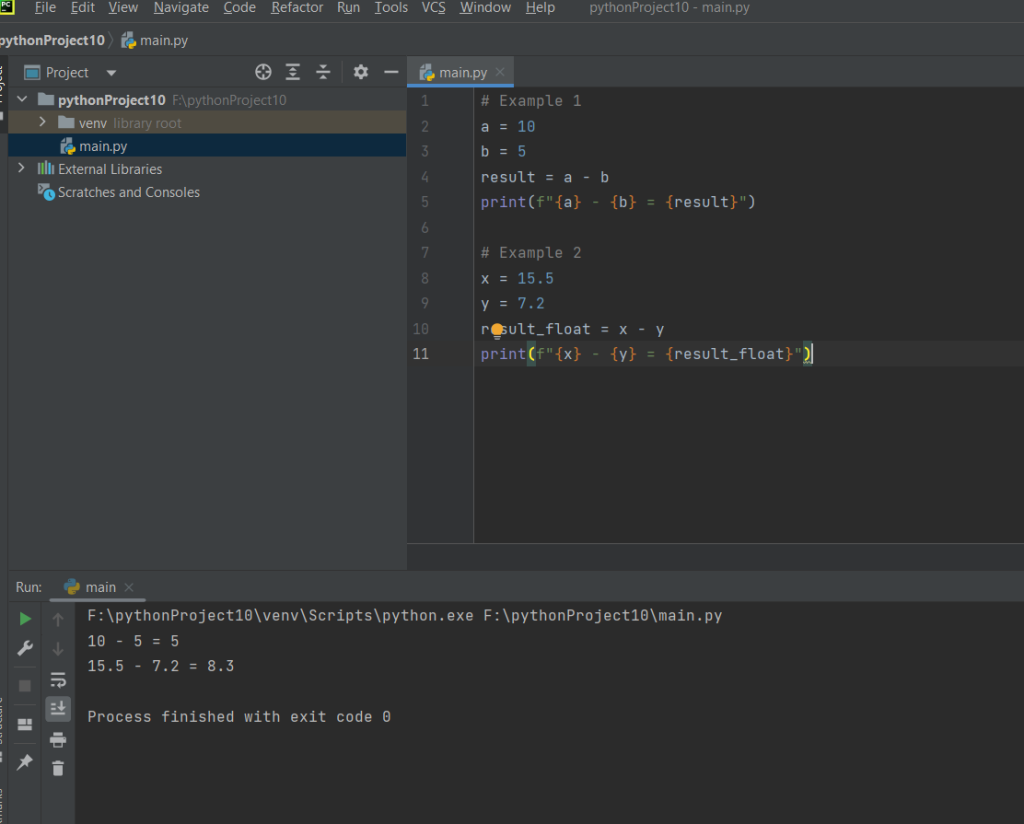Click the locate target crosshair icon
The image size is (1024, 824).
tap(263, 72)
